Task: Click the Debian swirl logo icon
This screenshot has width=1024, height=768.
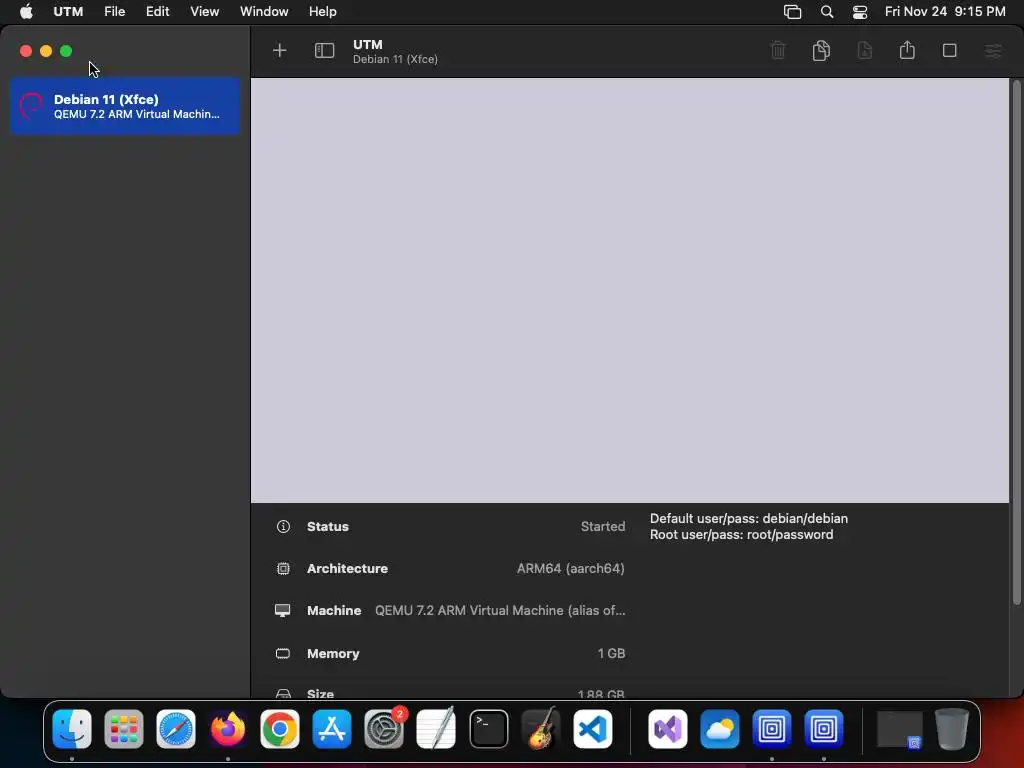Action: click(31, 106)
